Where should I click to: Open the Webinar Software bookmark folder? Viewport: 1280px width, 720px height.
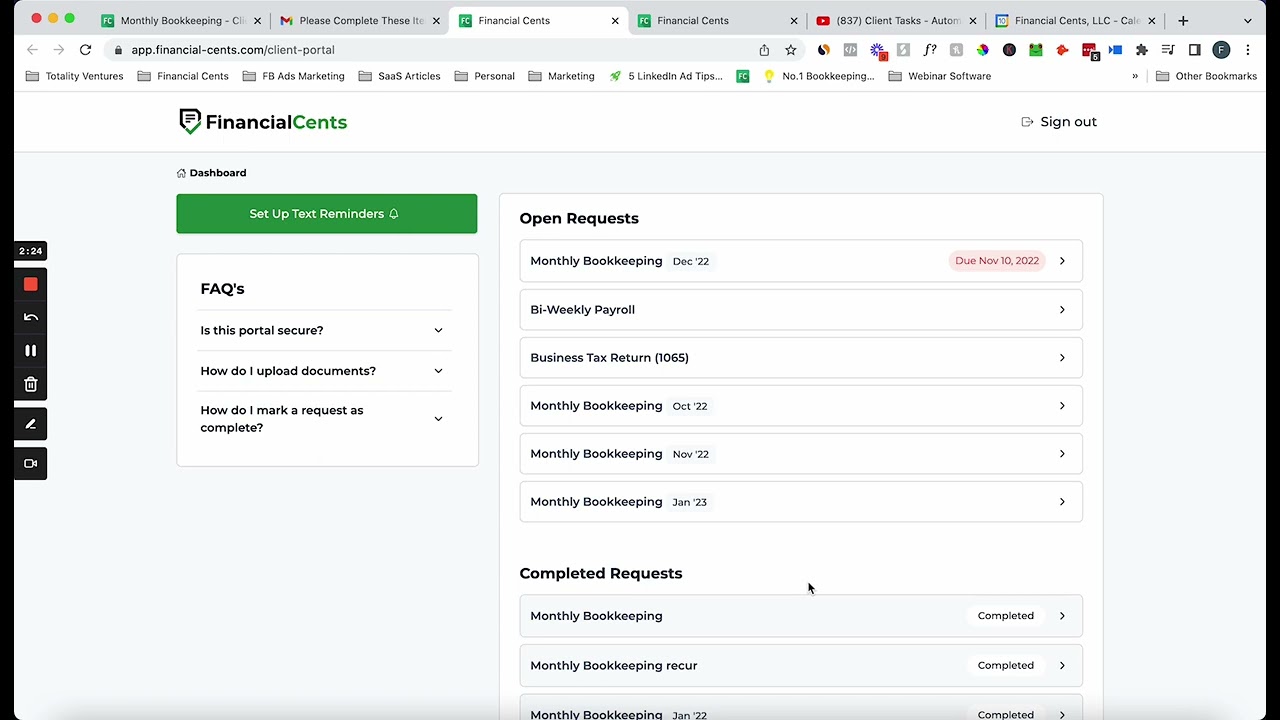pos(939,76)
